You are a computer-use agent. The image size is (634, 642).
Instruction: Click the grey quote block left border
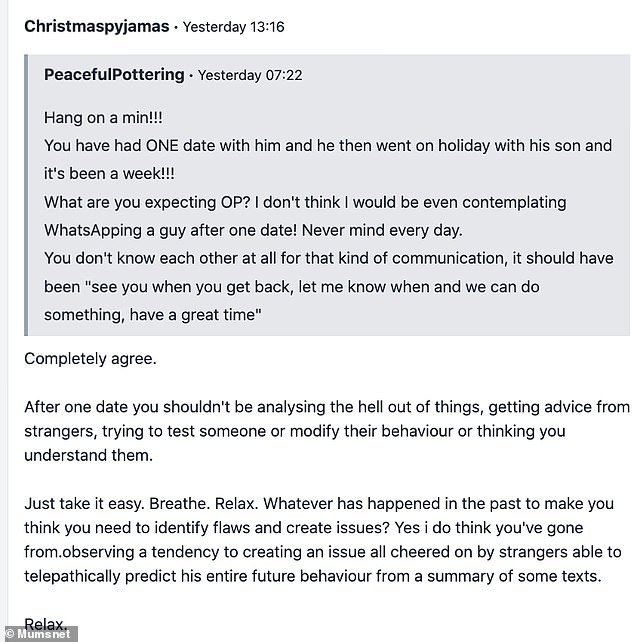pos(26,195)
